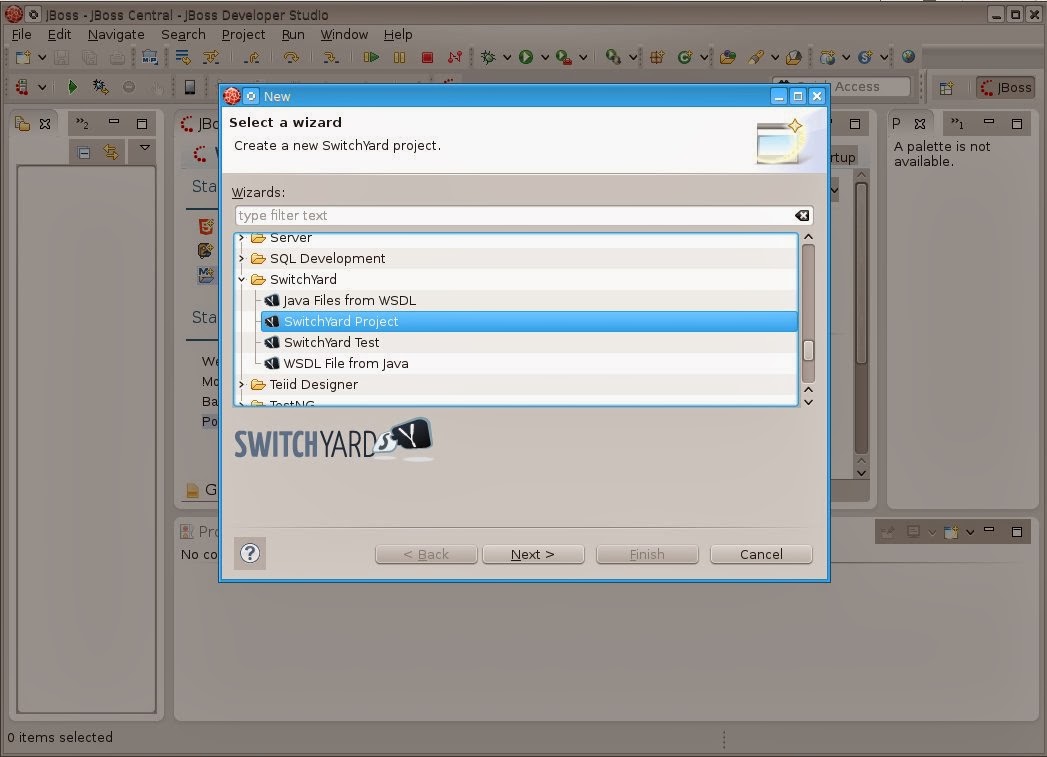Click the Suspend pause icon
Image resolution: width=1047 pixels, height=757 pixels.
pyautogui.click(x=399, y=58)
